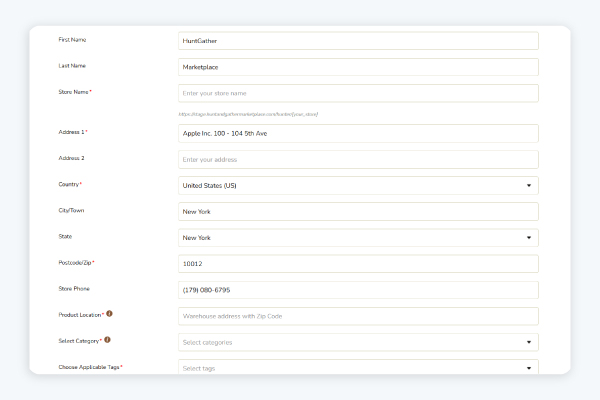Click the empty Store Name input
Screen dimensions: 600x400
click(357, 93)
